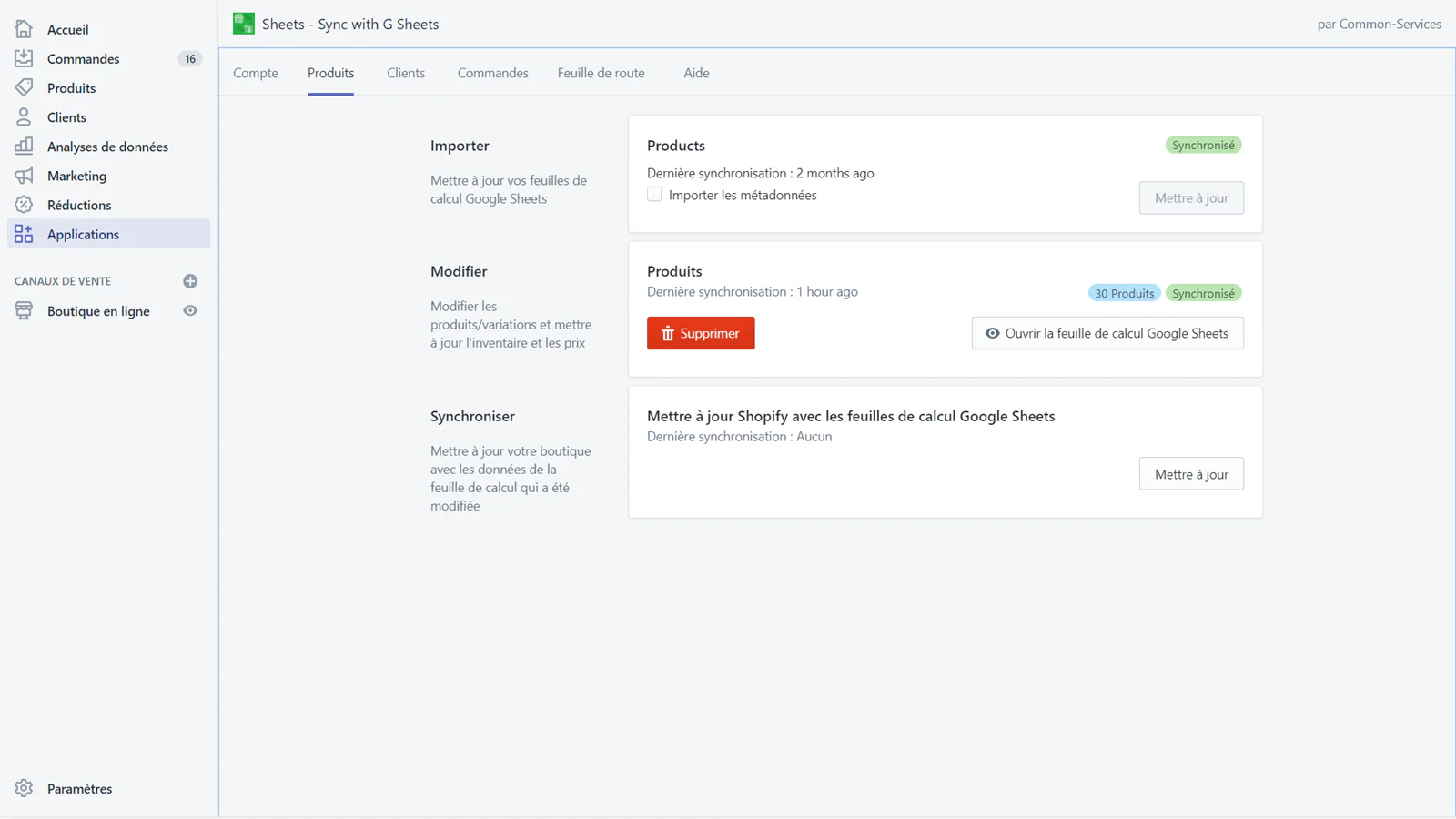Click the Produits tag icon in sidebar
The height and width of the screenshot is (819, 1456).
pos(24,87)
